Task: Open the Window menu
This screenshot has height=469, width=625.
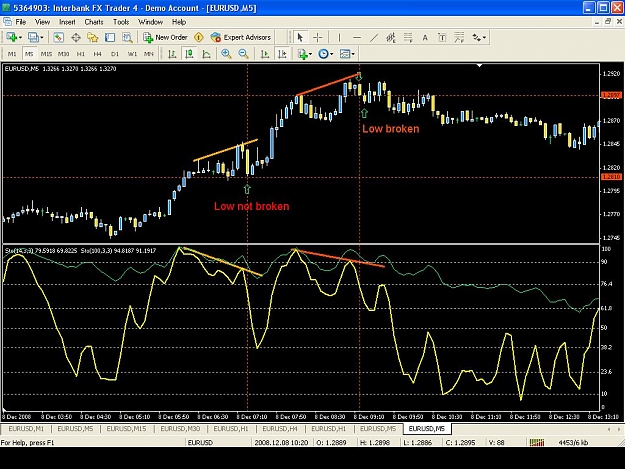Action: [150, 22]
